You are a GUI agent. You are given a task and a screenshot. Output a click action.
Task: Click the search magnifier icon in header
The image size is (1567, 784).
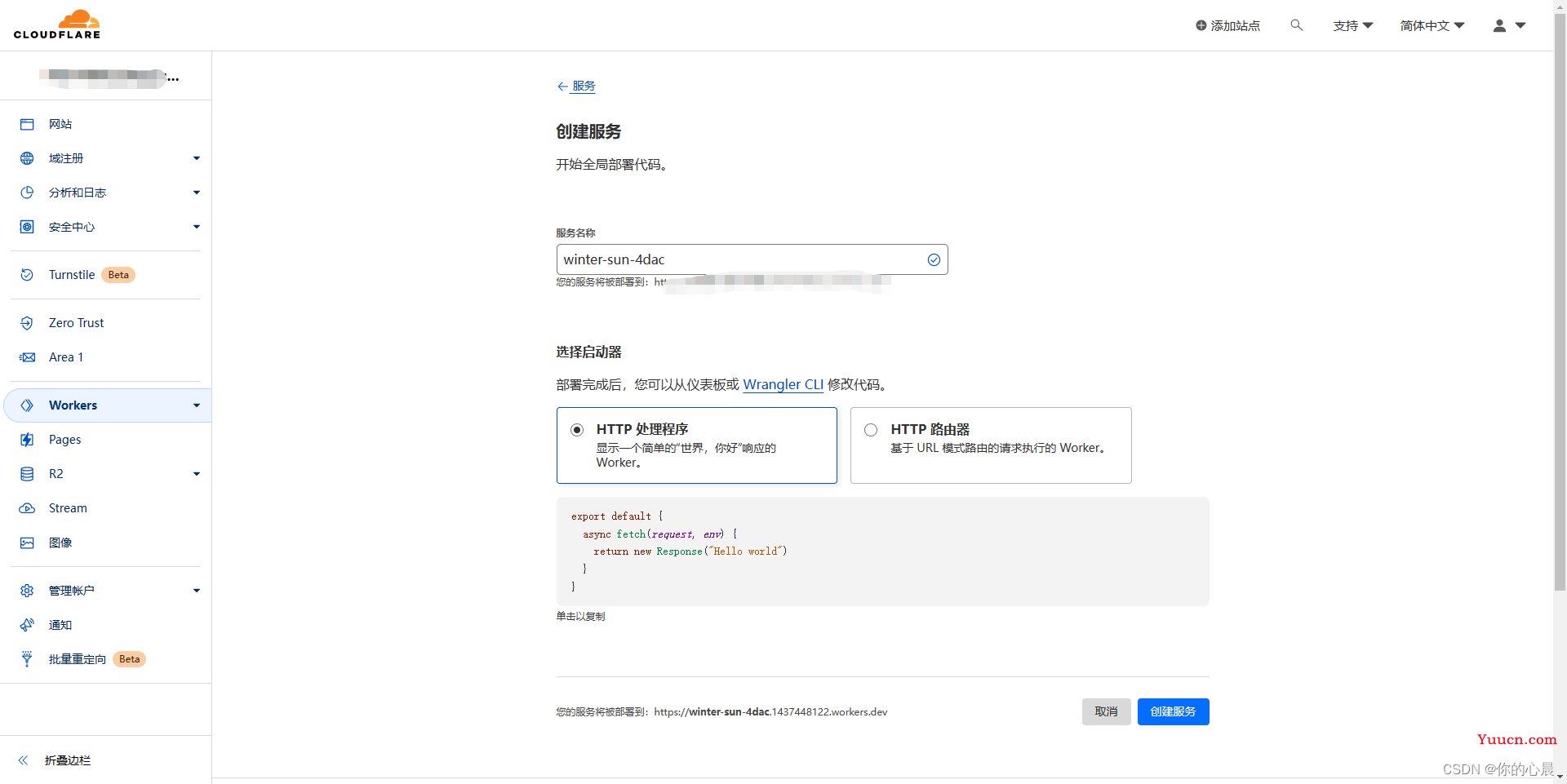tap(1296, 25)
